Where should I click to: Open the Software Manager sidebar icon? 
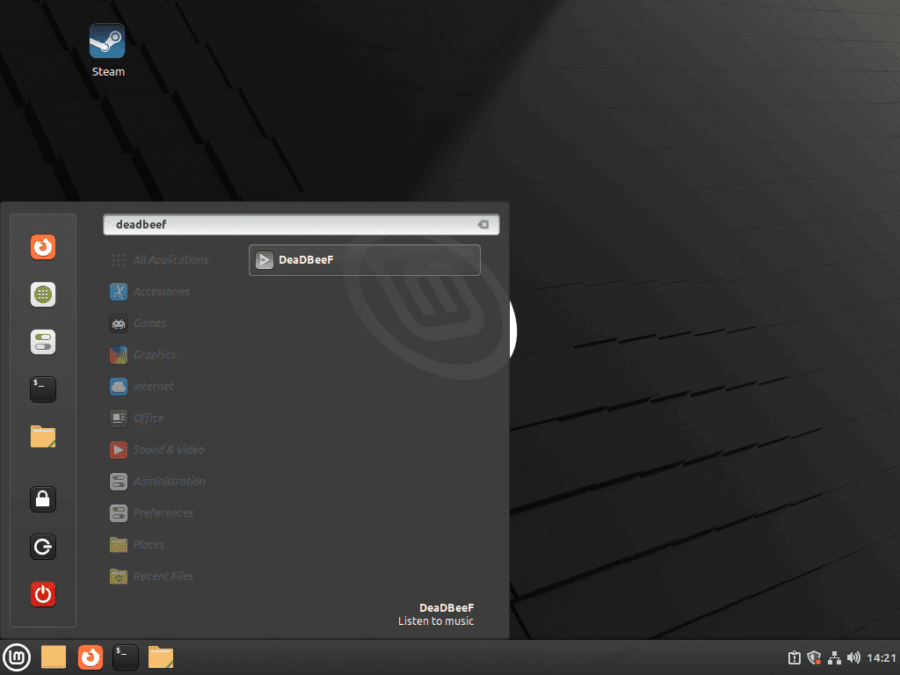coord(42,294)
